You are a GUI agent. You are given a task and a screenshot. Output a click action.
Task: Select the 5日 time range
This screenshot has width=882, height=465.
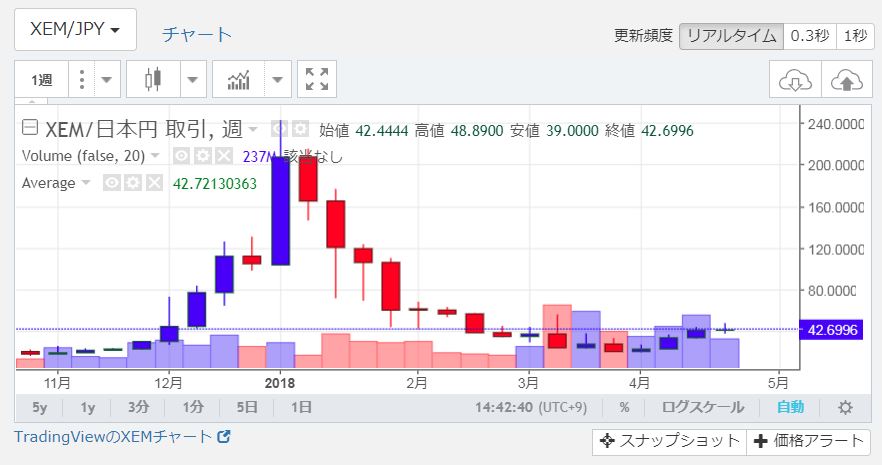pos(247,407)
